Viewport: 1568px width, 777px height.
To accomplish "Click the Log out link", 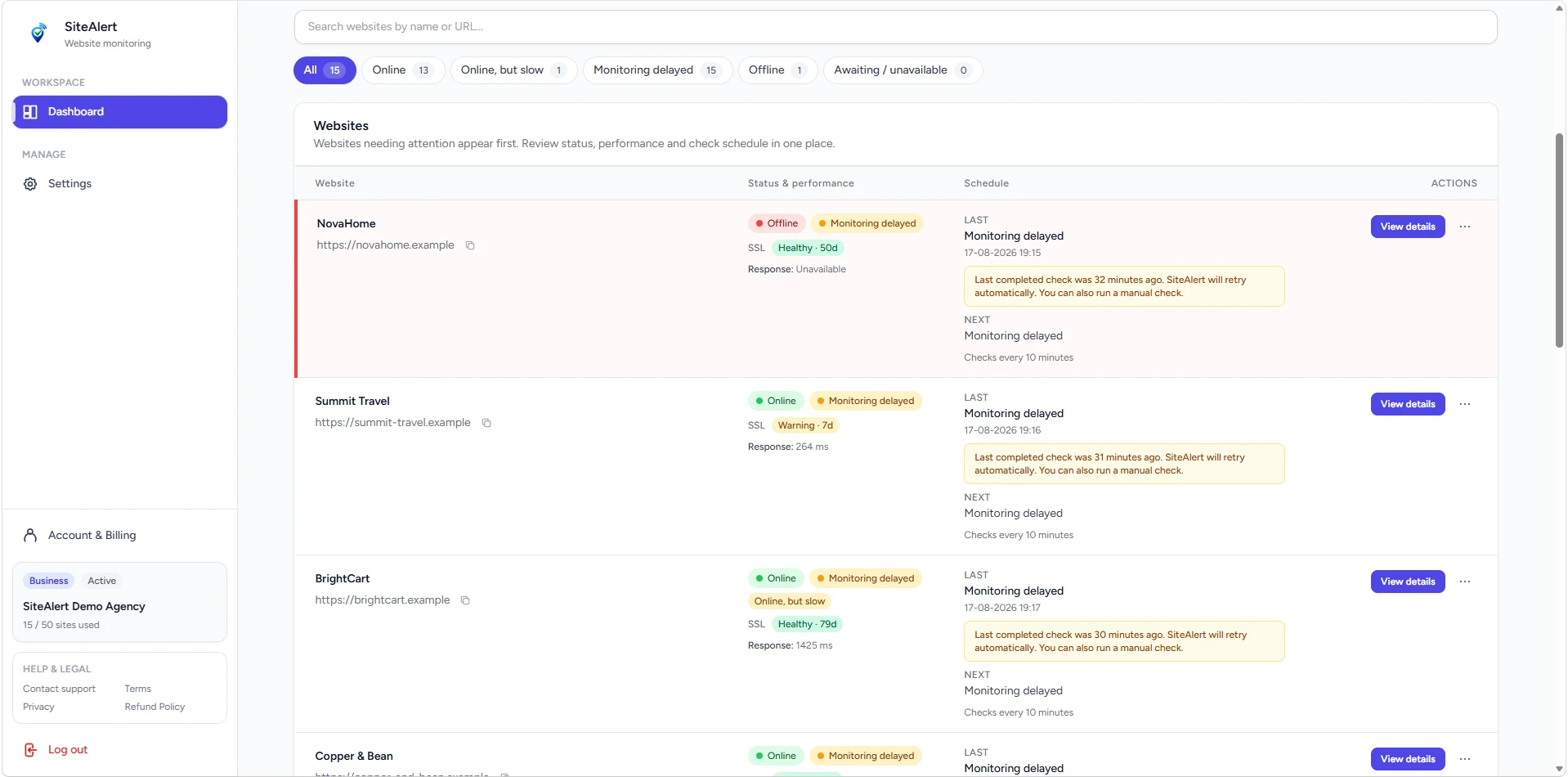I will (x=68, y=750).
